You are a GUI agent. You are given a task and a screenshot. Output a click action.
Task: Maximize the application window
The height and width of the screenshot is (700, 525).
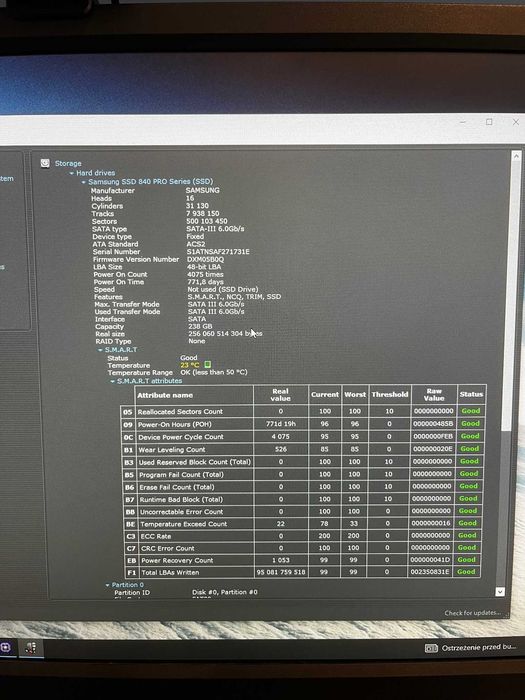489,122
